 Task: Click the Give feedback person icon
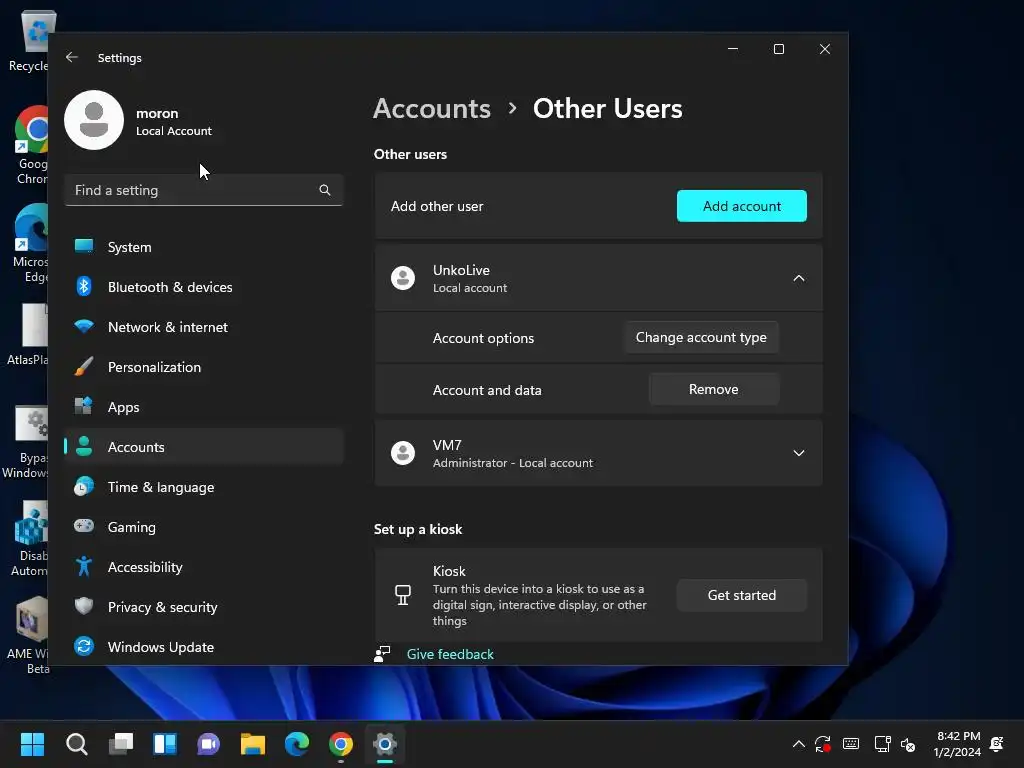382,654
